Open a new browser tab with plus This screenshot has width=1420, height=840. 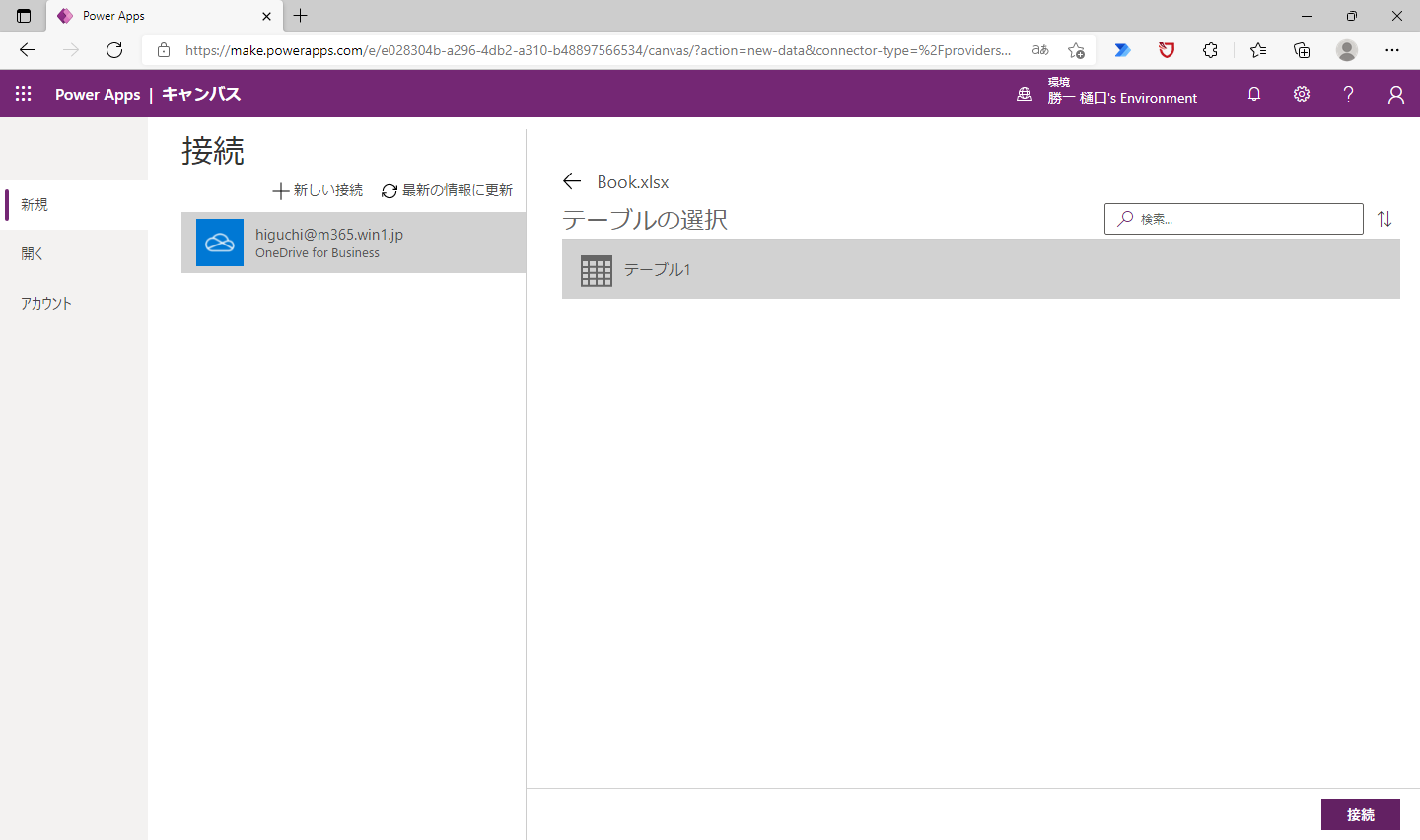(301, 16)
